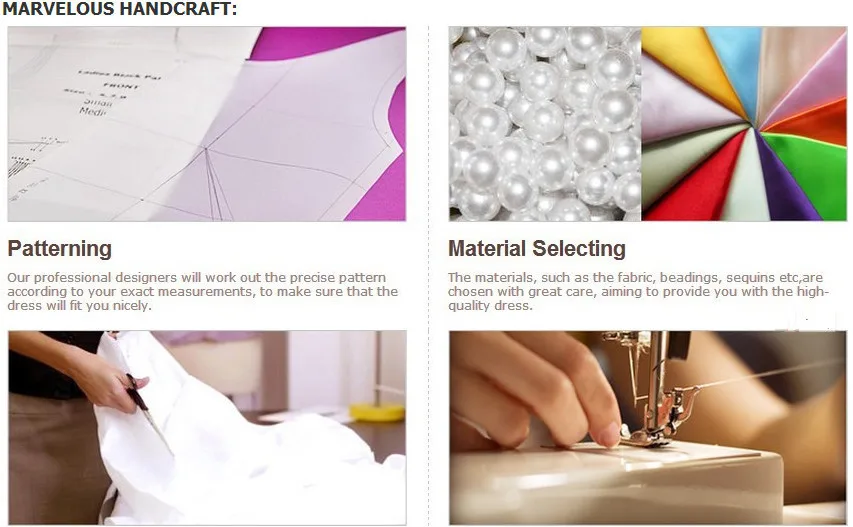Click the Material Selecting heading
Viewport: 853px width, 527px height.
[537, 249]
